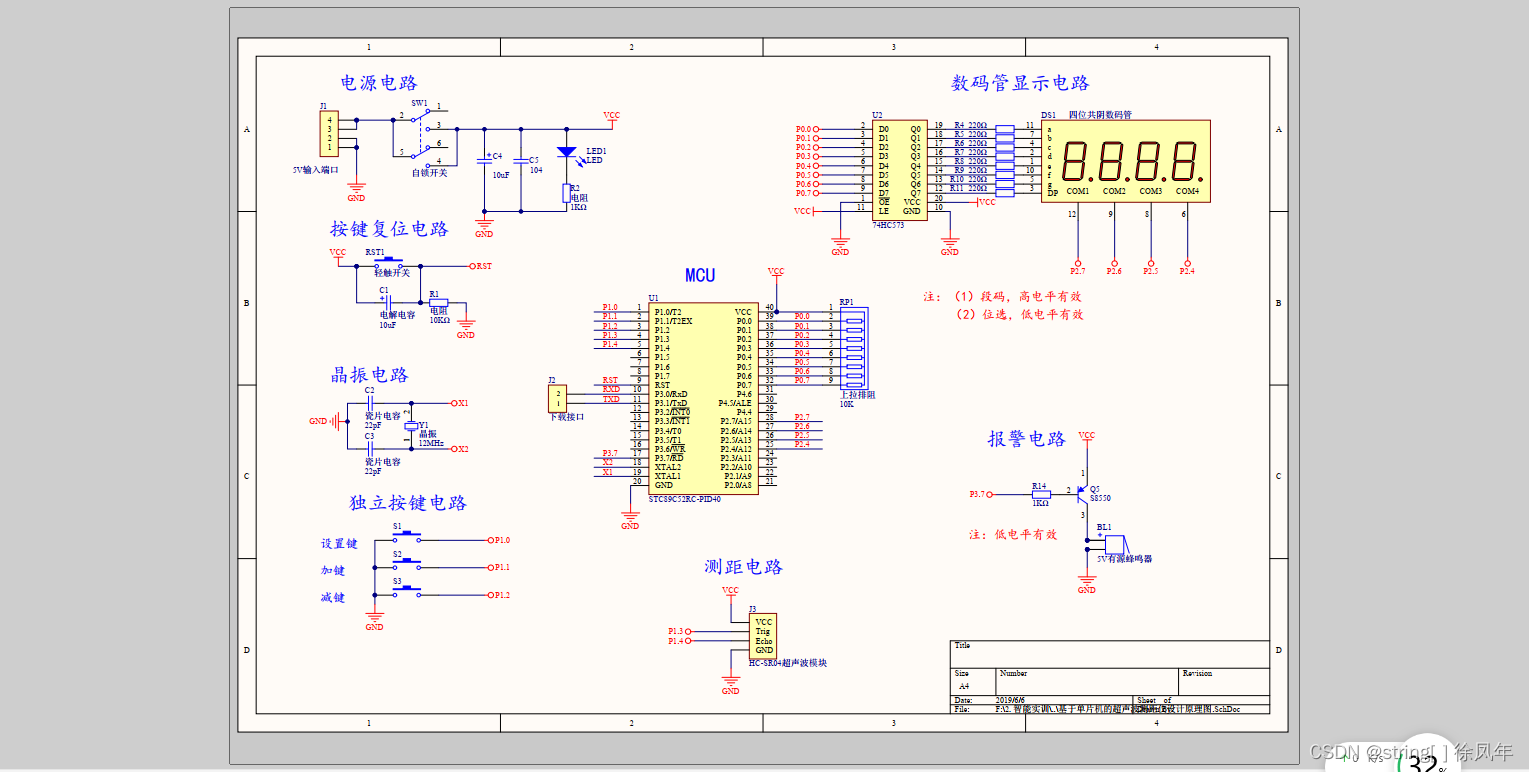Click the 加键 label beside S2
This screenshot has height=772, width=1529.
(x=333, y=571)
